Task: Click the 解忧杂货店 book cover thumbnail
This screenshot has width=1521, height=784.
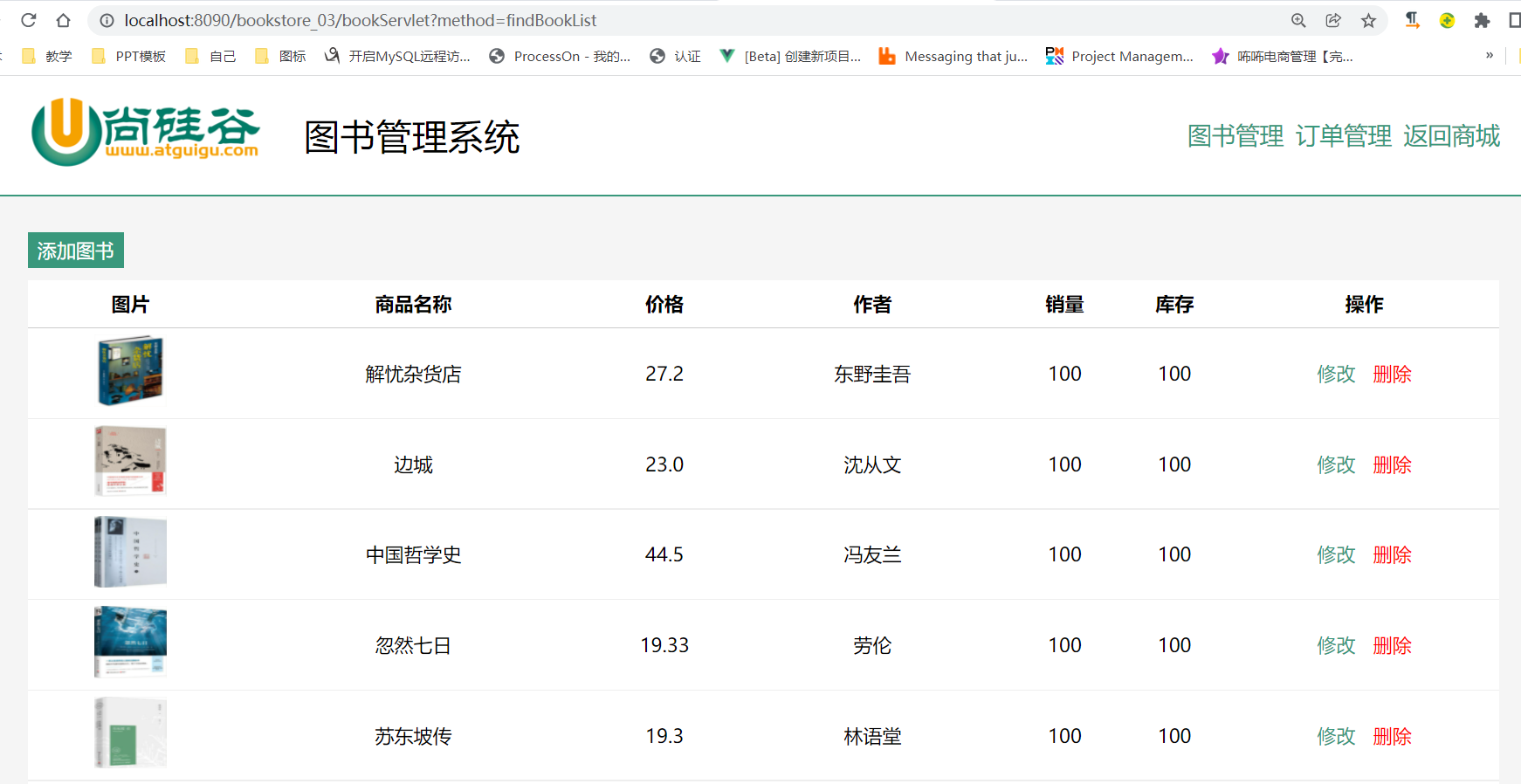Action: click(130, 371)
